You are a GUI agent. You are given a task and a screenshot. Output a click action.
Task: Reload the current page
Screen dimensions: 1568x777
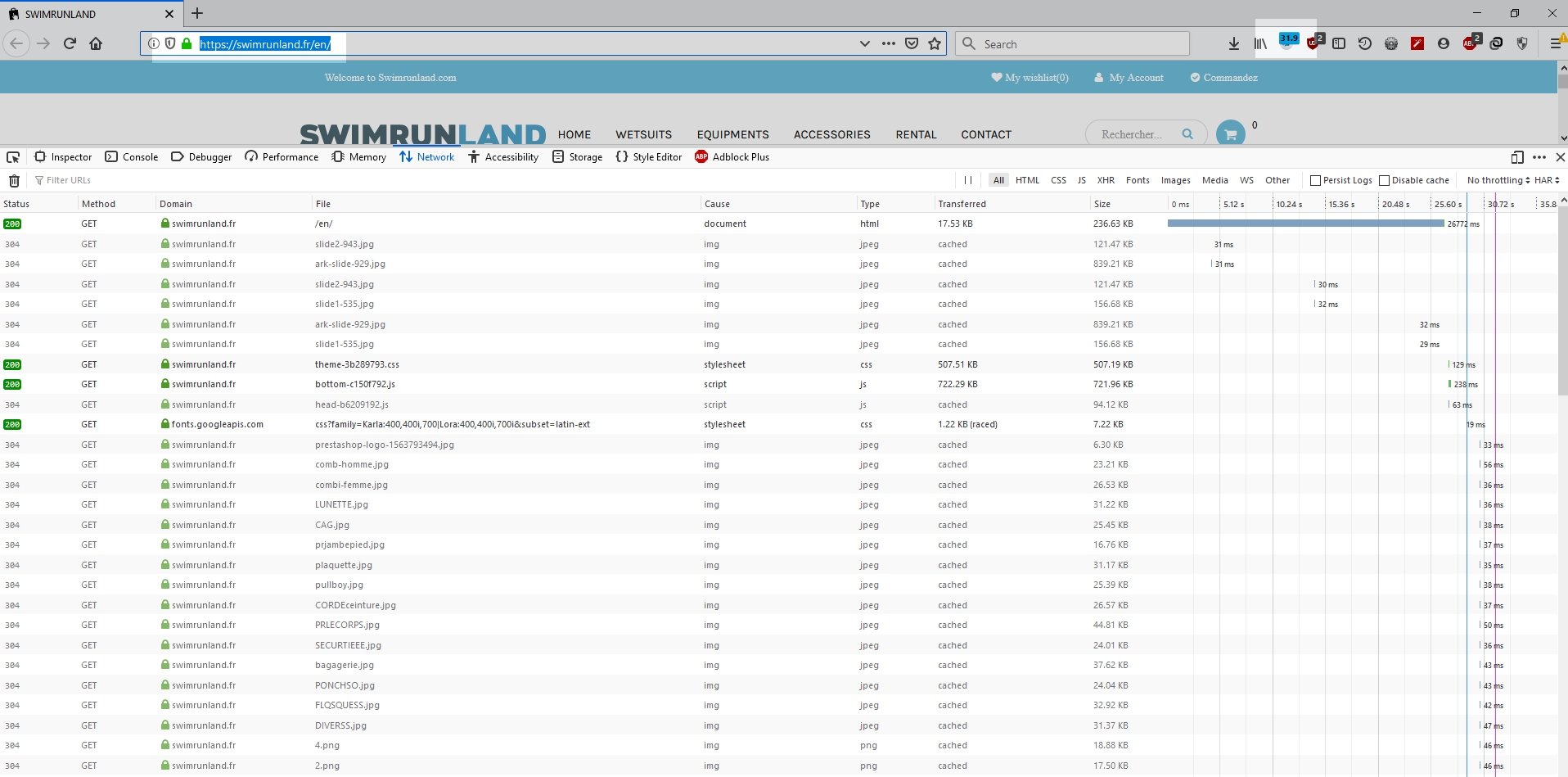(70, 43)
